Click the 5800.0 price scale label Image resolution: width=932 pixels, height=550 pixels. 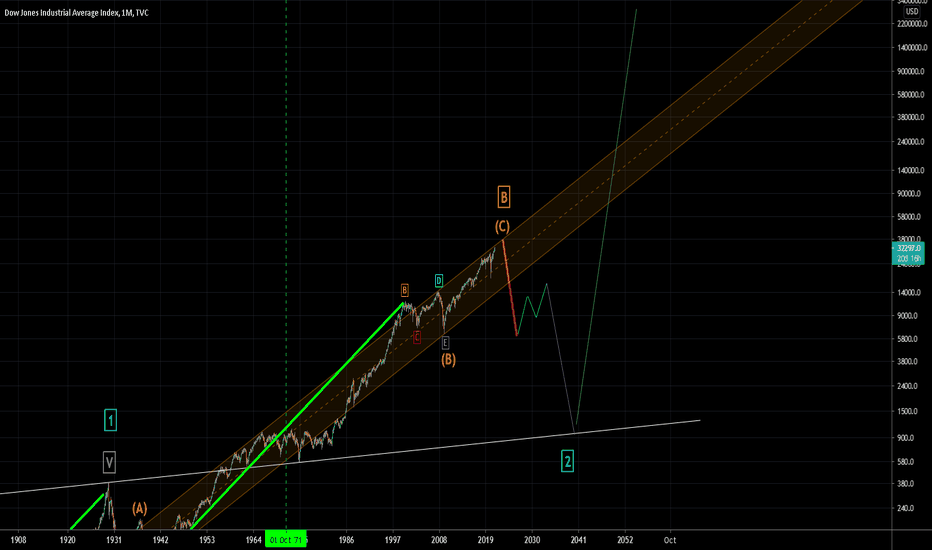(909, 339)
